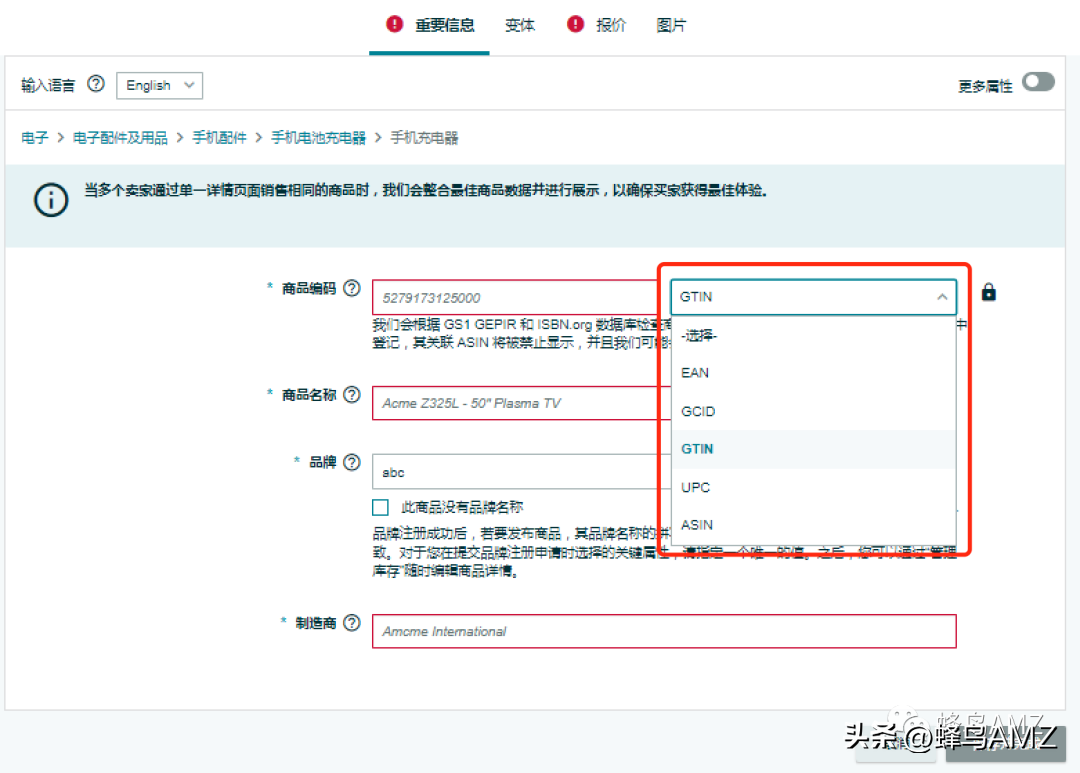Image resolution: width=1080 pixels, height=773 pixels.
Task: Select EAN from the open dropdown list
Action: (x=695, y=373)
